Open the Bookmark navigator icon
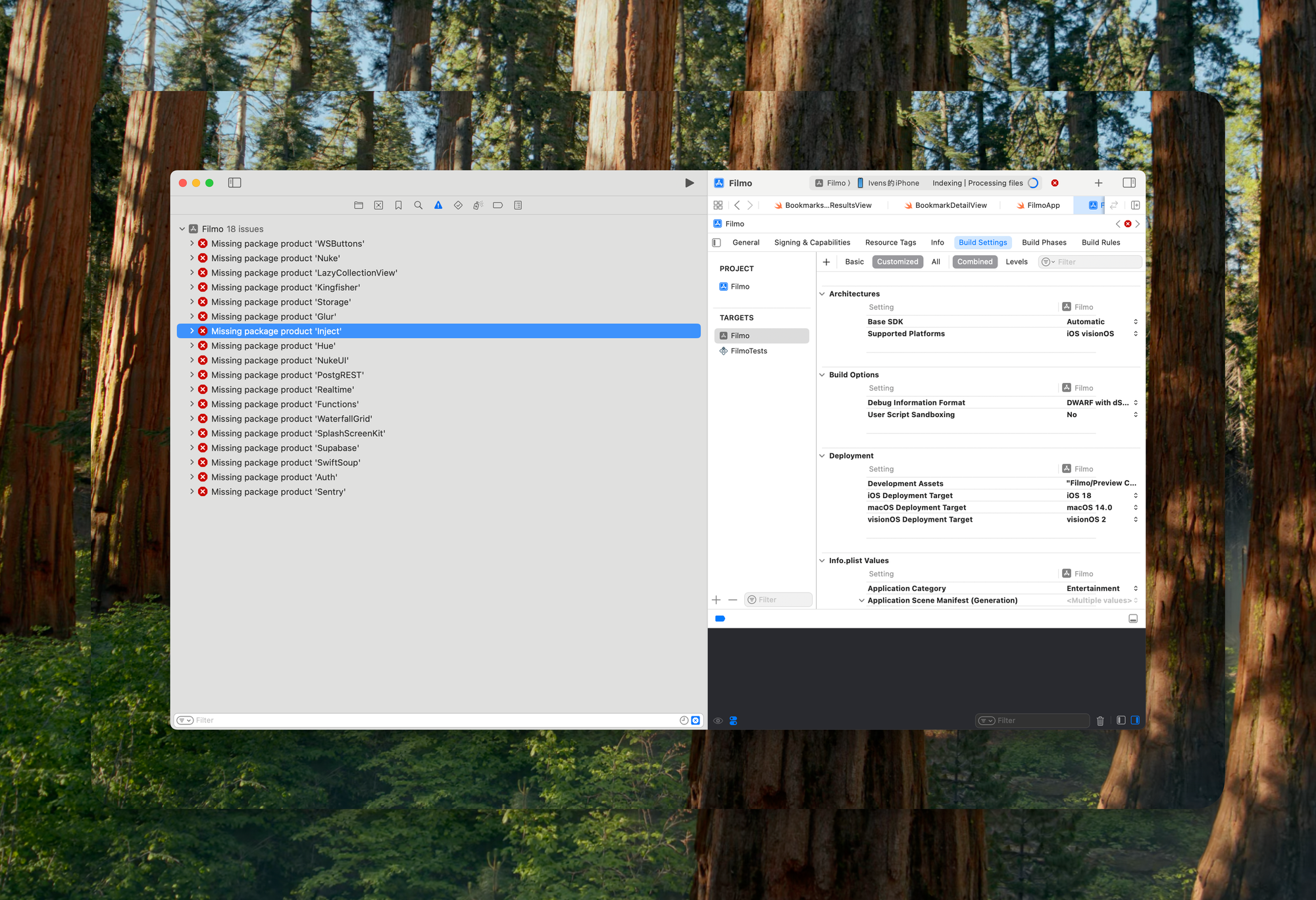The image size is (1316, 900). [398, 205]
